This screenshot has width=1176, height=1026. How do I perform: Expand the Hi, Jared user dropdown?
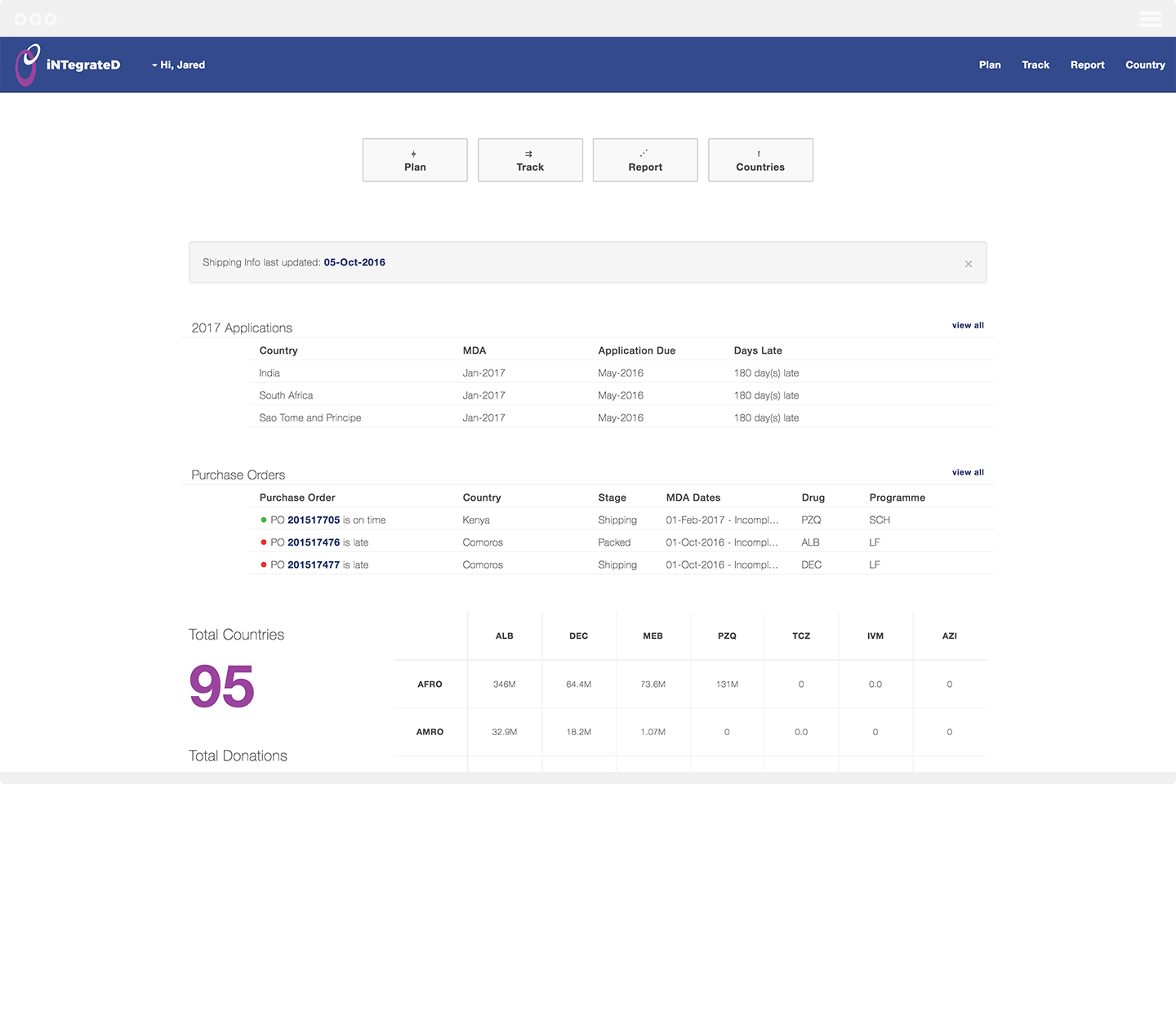click(179, 65)
